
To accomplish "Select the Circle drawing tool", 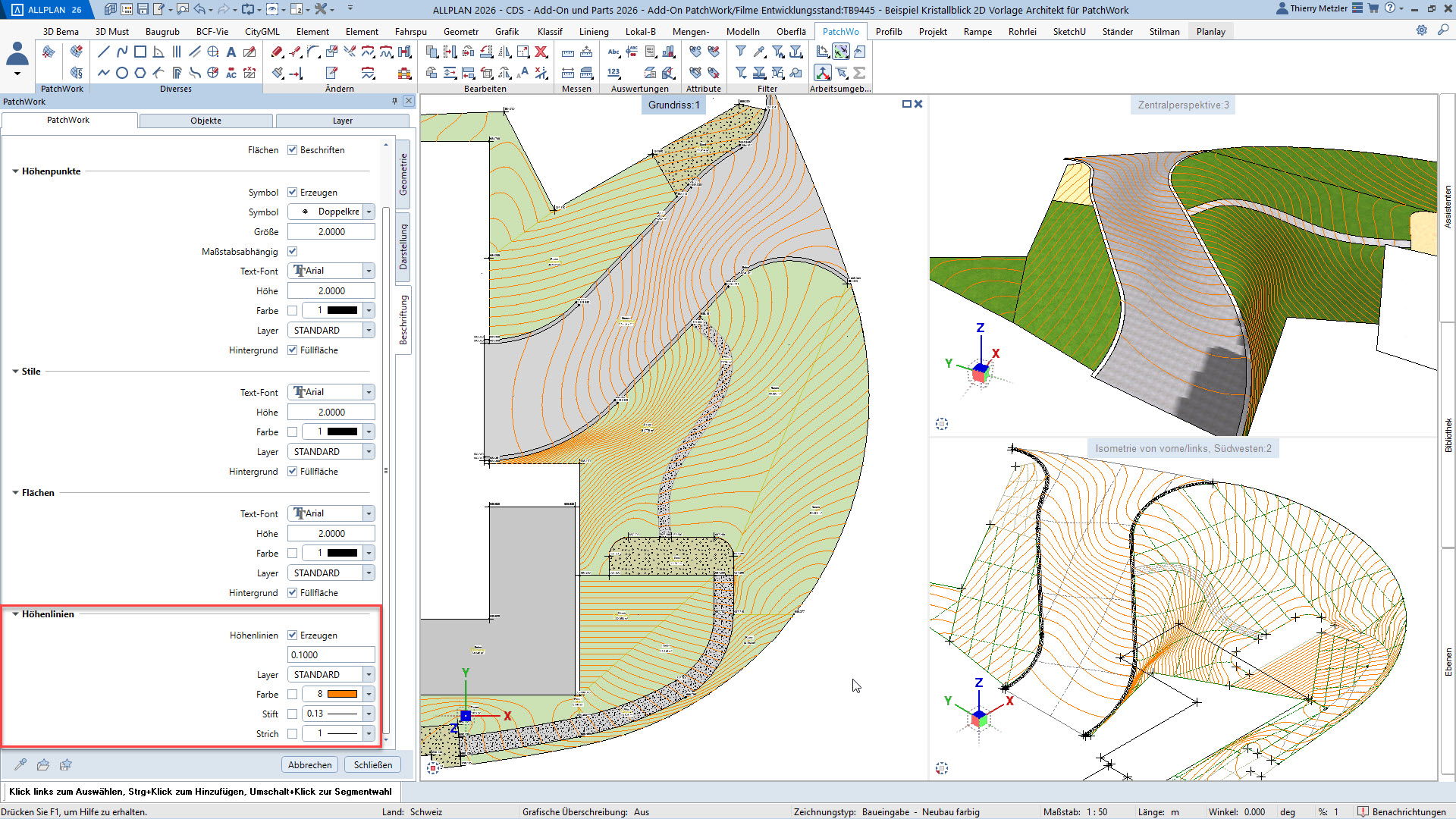I will 122,73.
